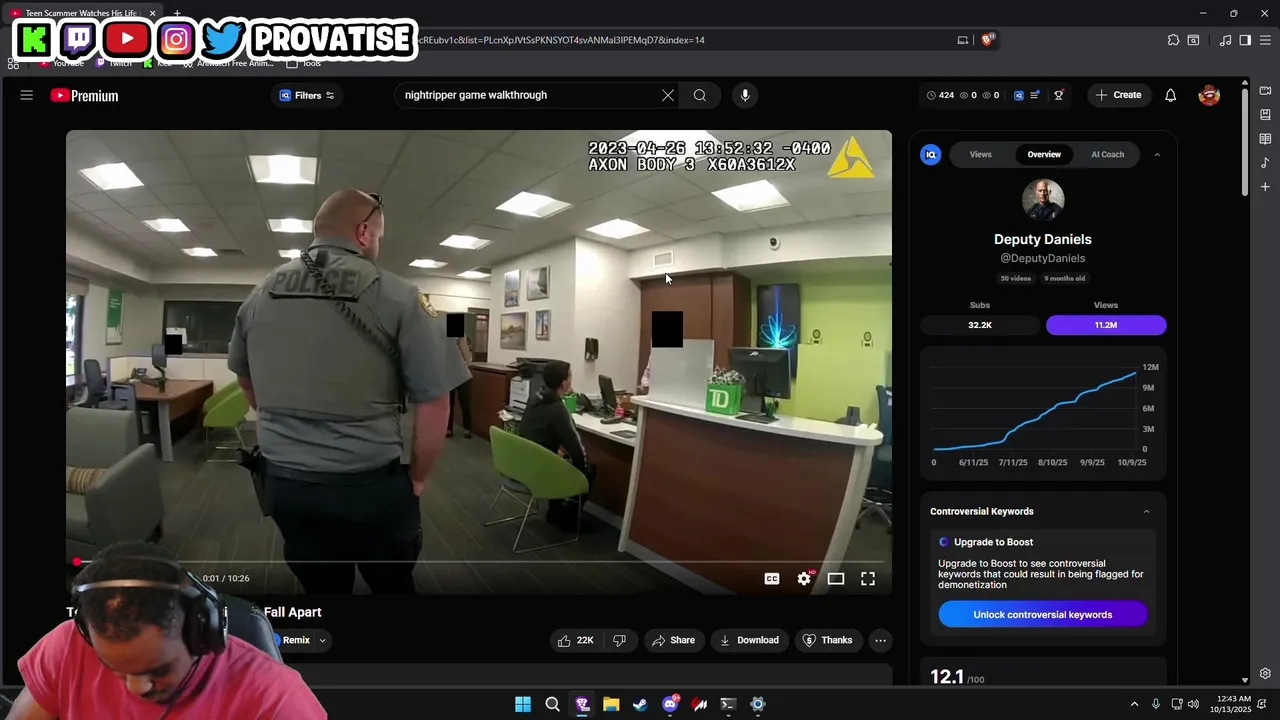Open Steam from the taskbar
1280x720 pixels.
(x=641, y=704)
